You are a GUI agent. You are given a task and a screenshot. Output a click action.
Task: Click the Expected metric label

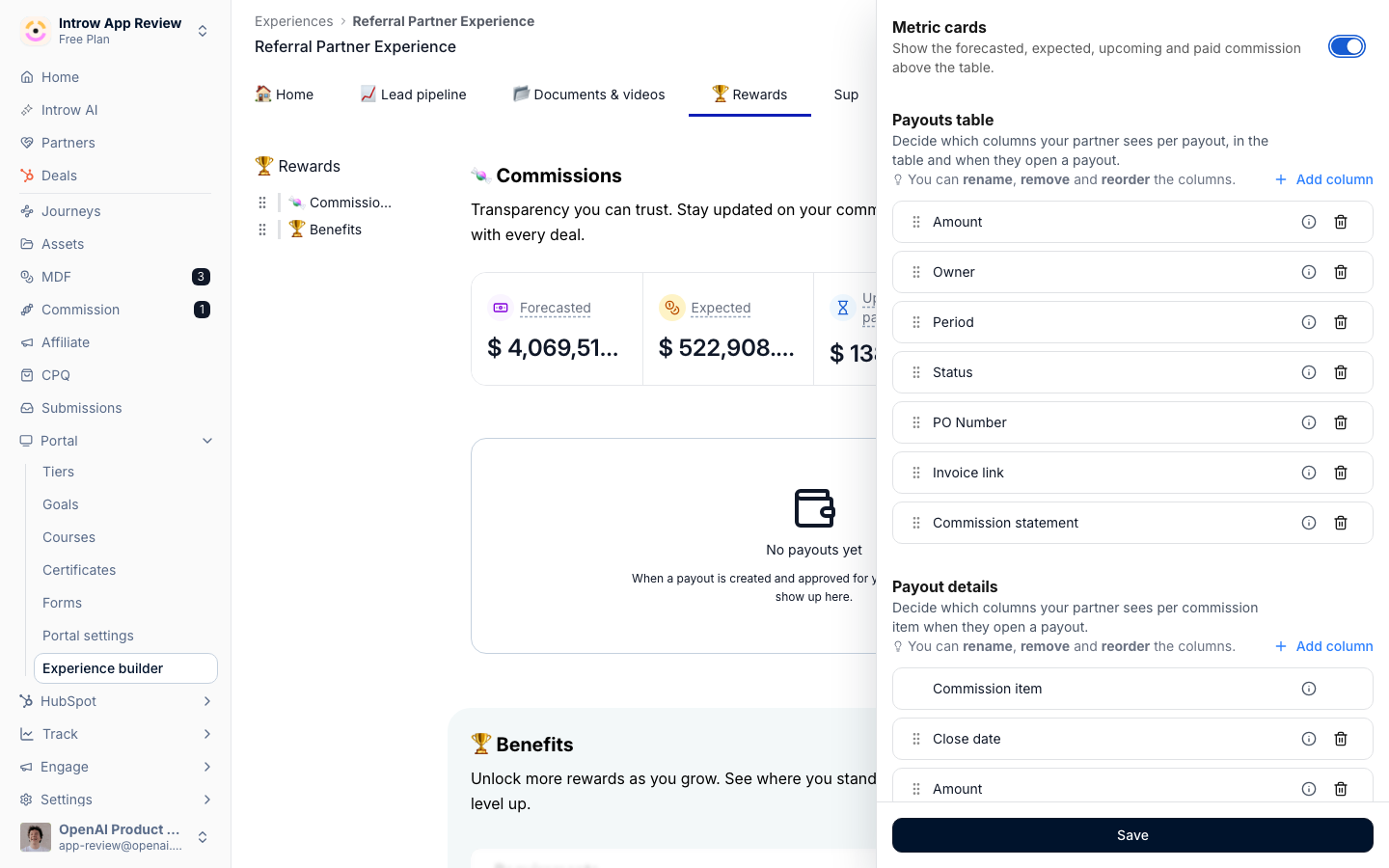point(721,308)
